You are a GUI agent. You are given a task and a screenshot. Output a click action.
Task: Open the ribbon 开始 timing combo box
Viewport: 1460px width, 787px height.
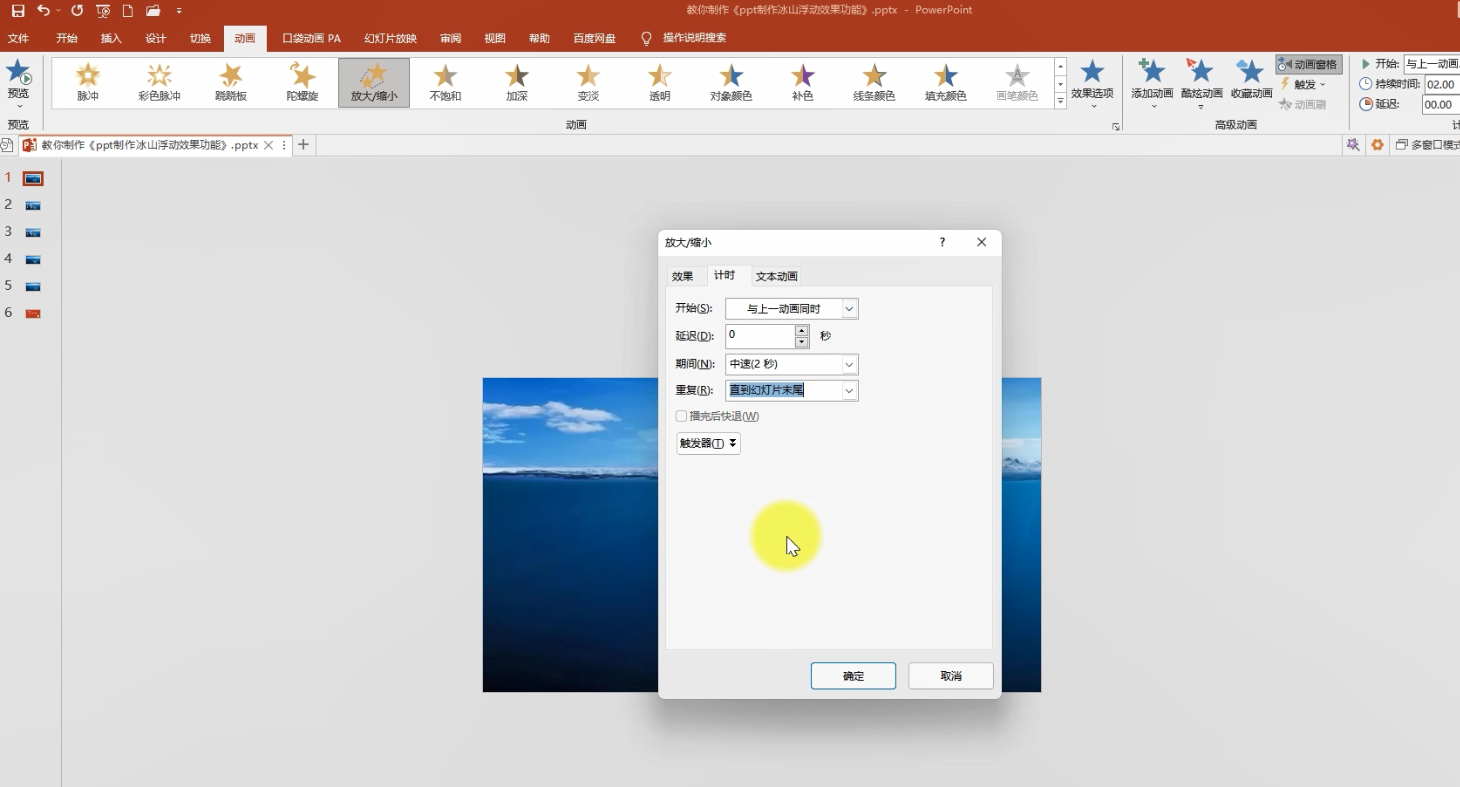click(1431, 64)
